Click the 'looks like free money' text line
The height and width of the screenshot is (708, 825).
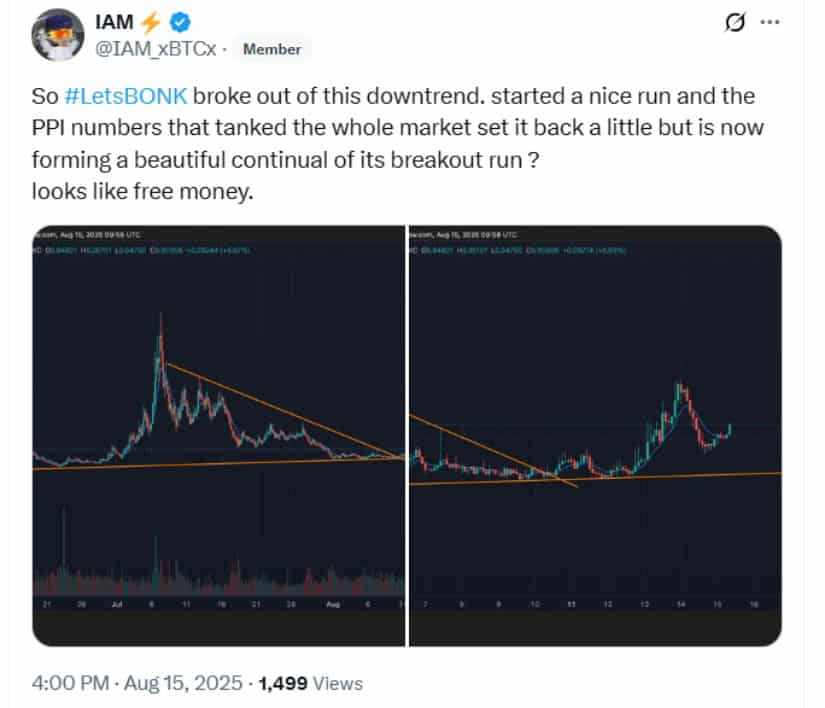coord(143,191)
